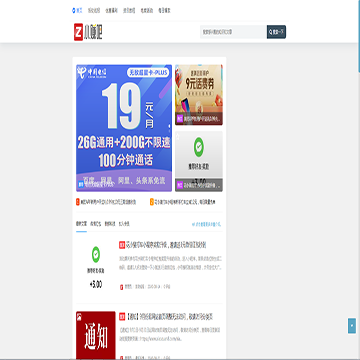This screenshot has height=360, width=360.
Task: Select the active tab underlined in blue
Action: 81,224
